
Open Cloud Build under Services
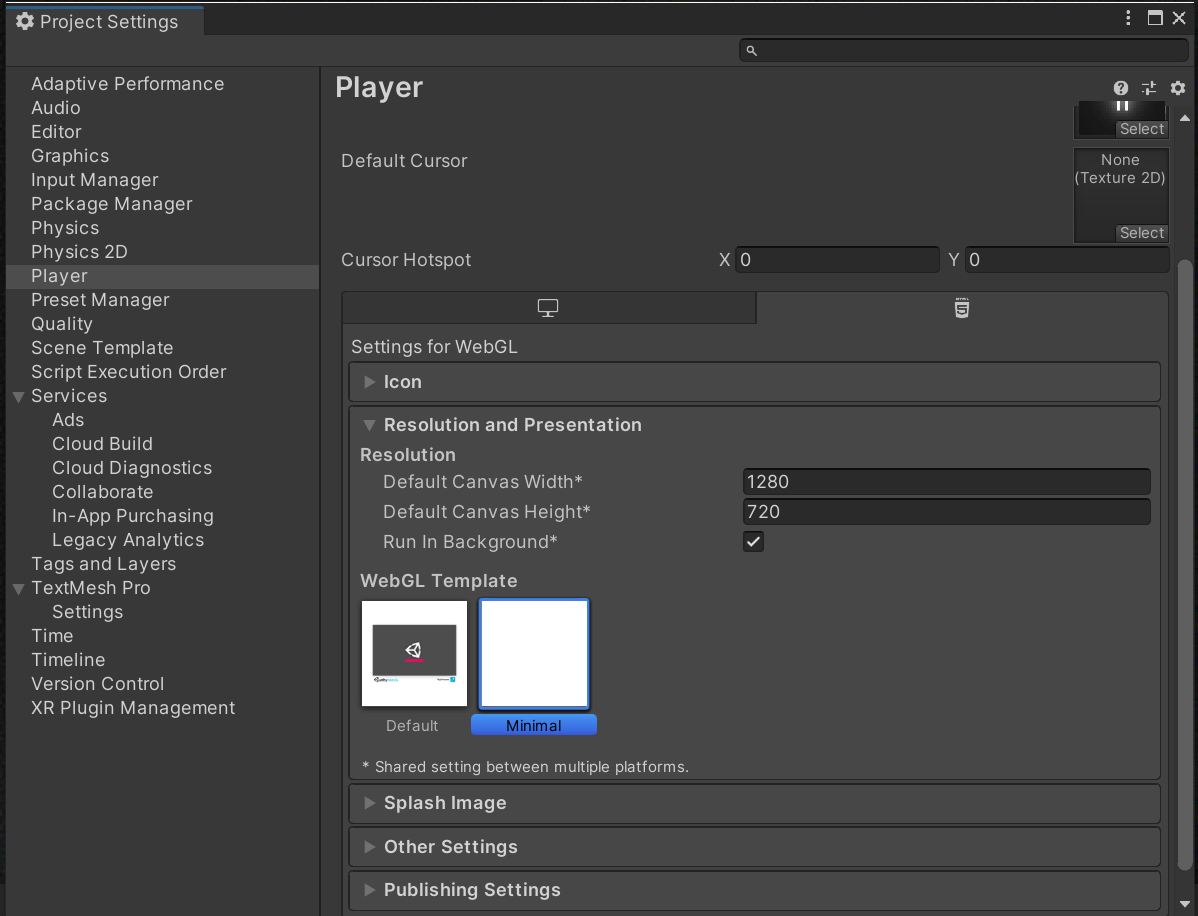(x=102, y=444)
